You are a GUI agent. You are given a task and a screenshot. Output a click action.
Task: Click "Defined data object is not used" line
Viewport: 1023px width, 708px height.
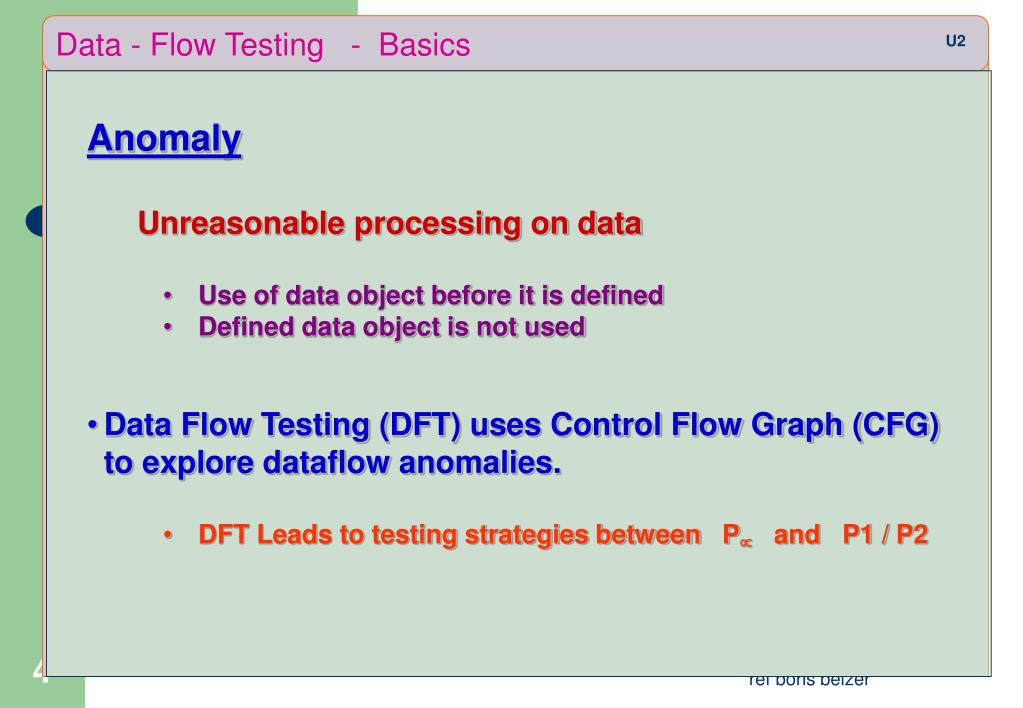pos(391,327)
